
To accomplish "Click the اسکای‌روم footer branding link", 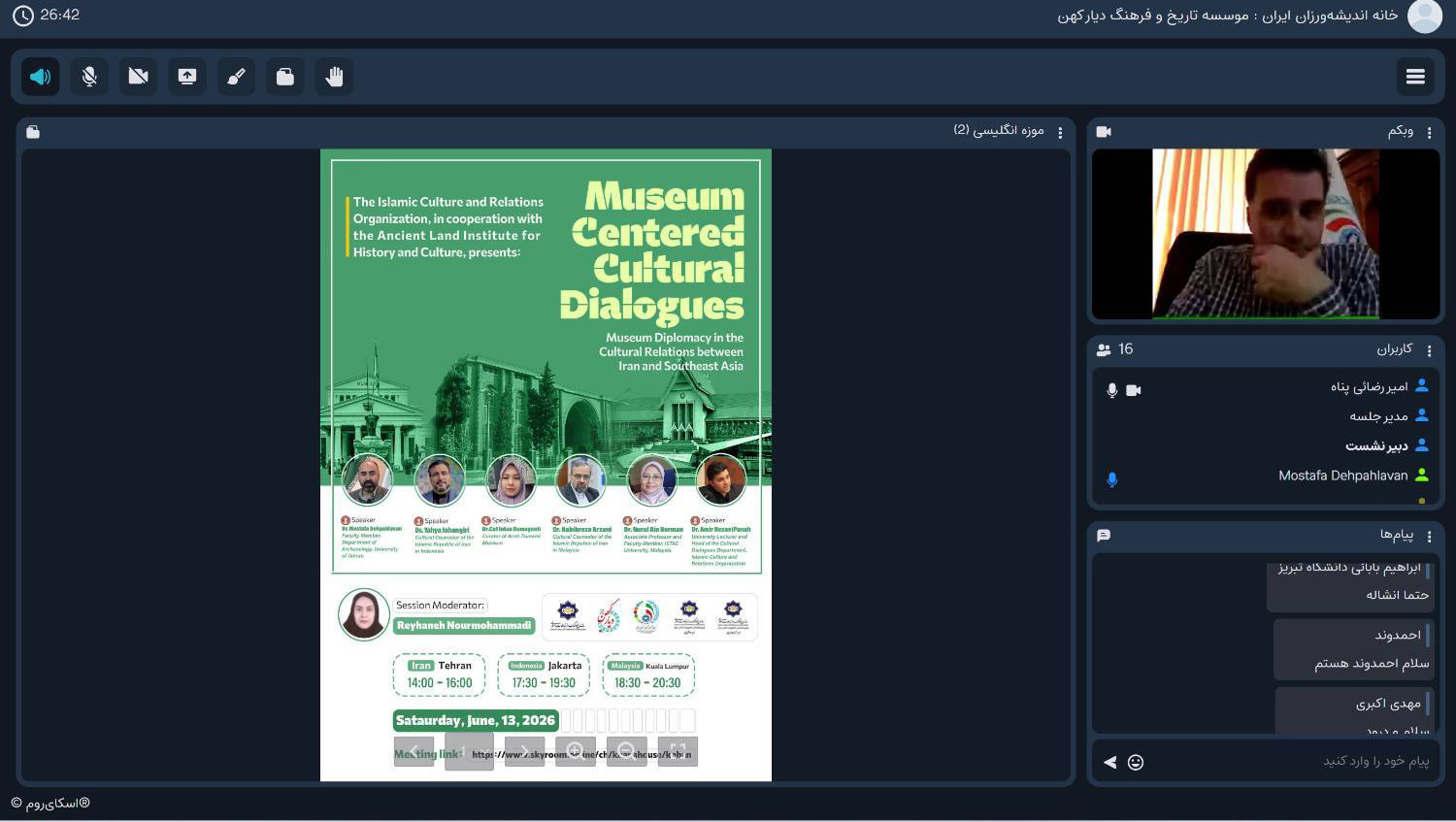I will (x=50, y=804).
